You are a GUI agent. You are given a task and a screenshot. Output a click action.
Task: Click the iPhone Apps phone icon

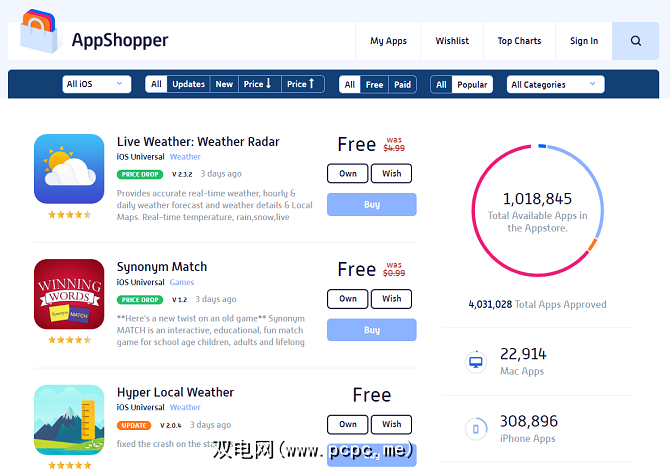(x=476, y=429)
